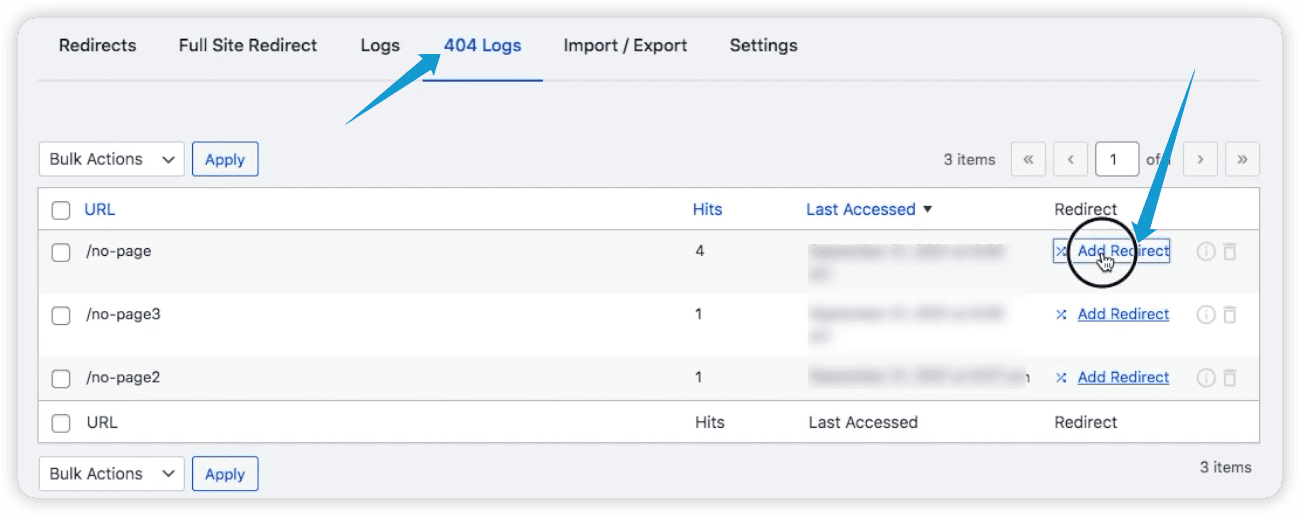The height and width of the screenshot is (516, 1300).
Task: Click the current page number field
Action: tap(1117, 159)
